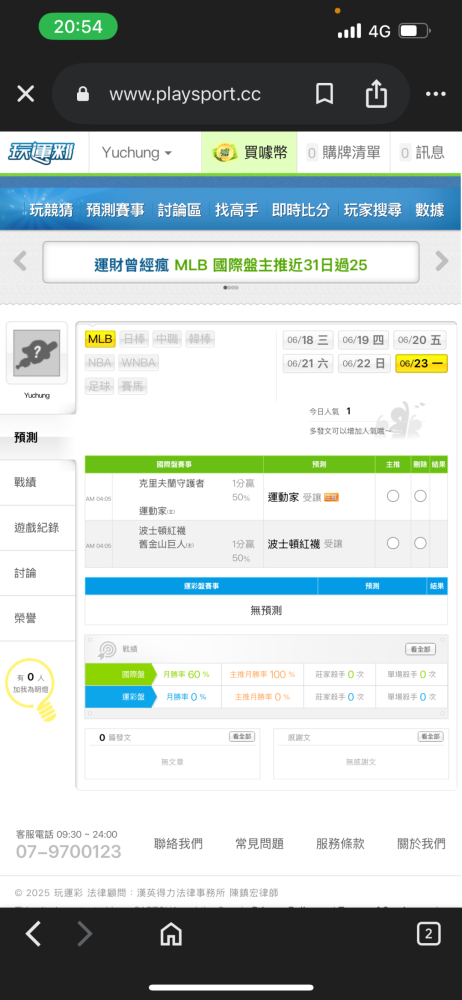Open 購牌清單 list
This screenshot has height=1000, width=462.
[344, 152]
